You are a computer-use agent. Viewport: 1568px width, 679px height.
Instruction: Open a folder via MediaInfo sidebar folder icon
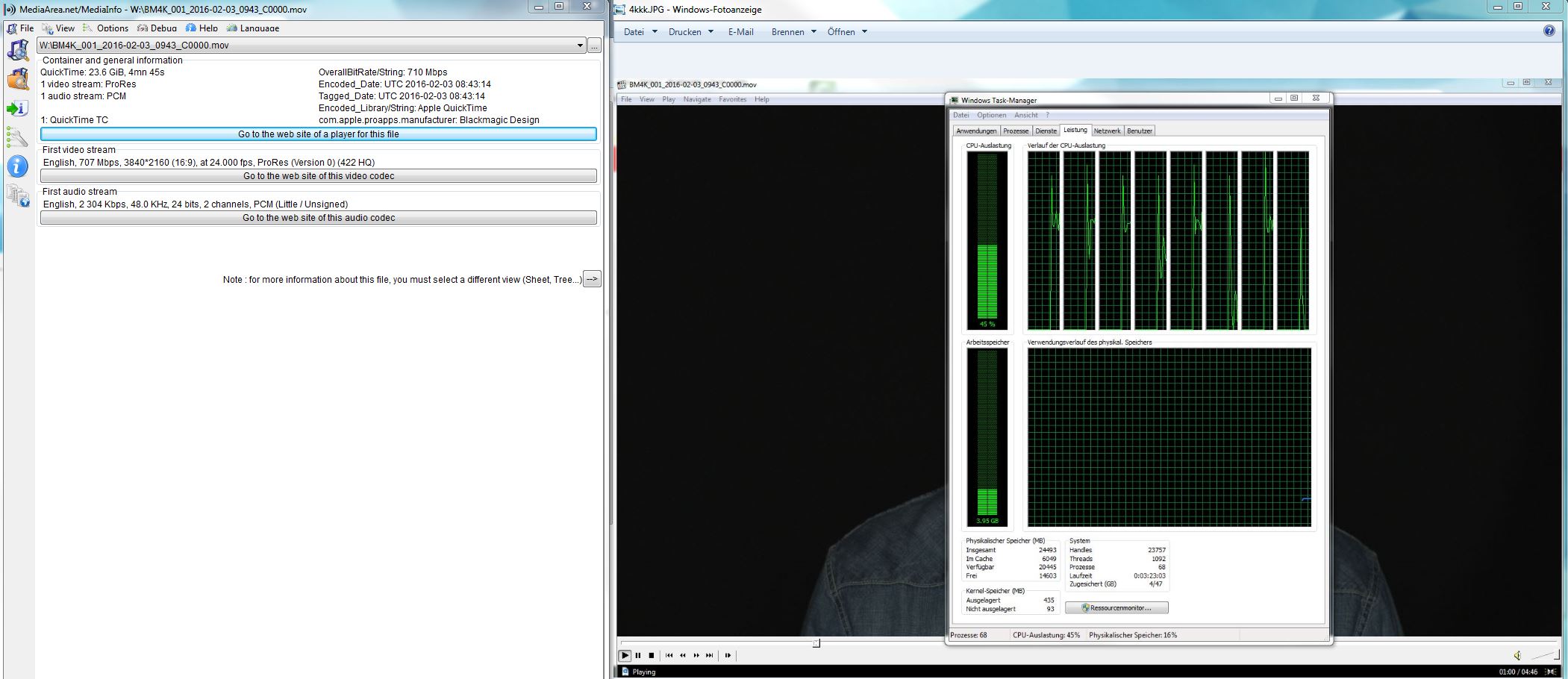pyautogui.click(x=18, y=79)
